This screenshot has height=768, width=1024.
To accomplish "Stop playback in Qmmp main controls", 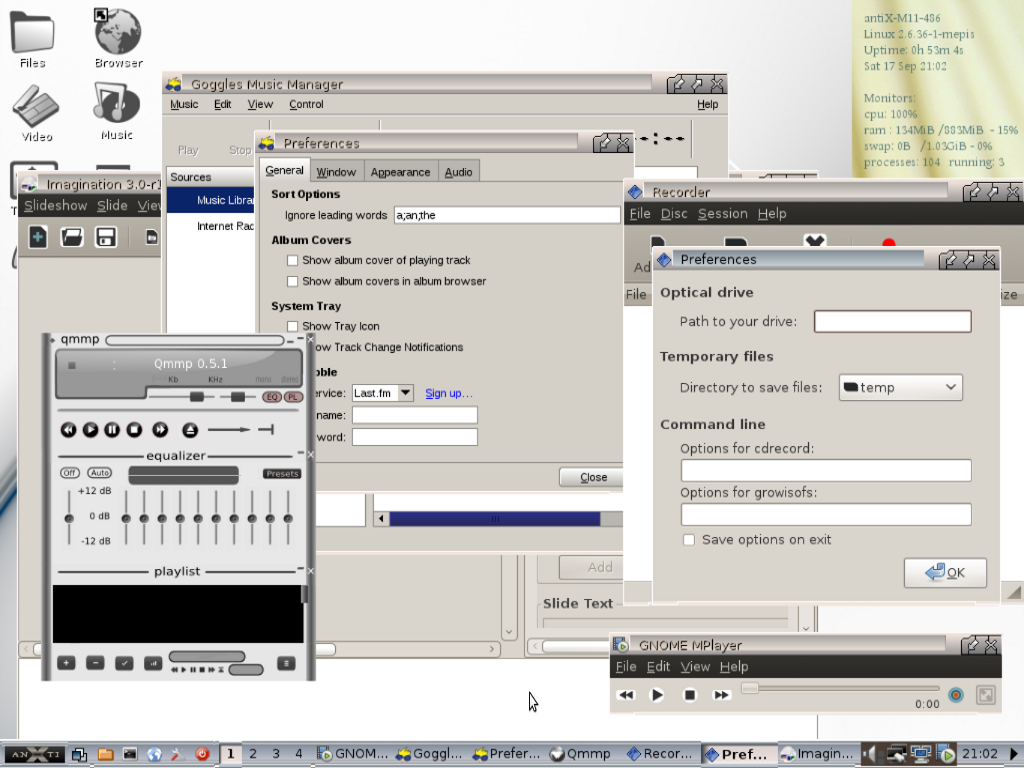I will click(134, 430).
